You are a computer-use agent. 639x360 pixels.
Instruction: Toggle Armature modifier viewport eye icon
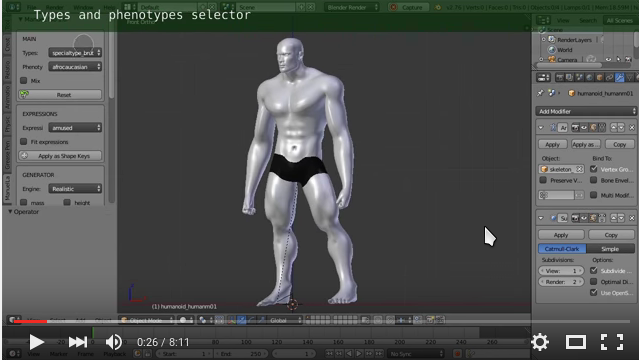click(584, 128)
